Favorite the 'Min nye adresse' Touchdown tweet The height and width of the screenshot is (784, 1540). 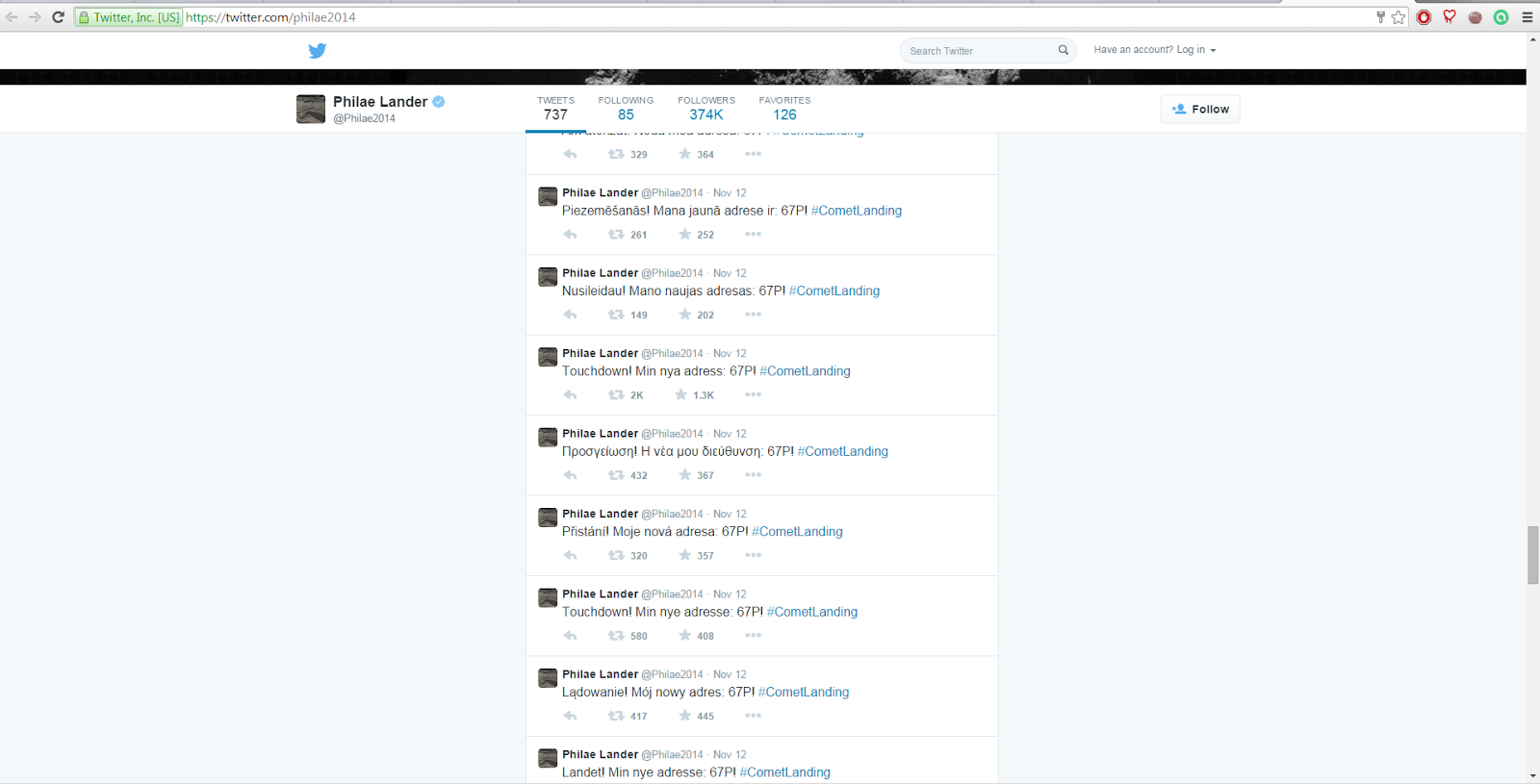[684, 636]
